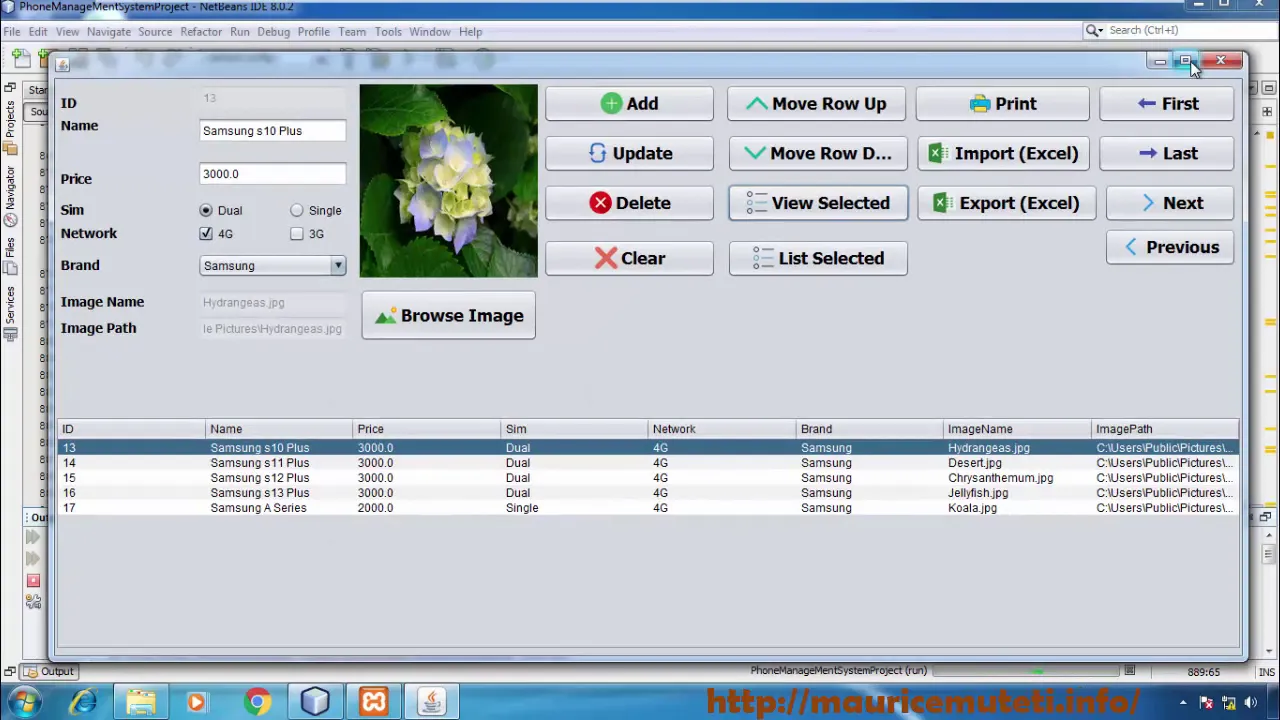This screenshot has width=1280, height=720.
Task: Select the Samsung s13 Plus row
Action: tap(648, 493)
